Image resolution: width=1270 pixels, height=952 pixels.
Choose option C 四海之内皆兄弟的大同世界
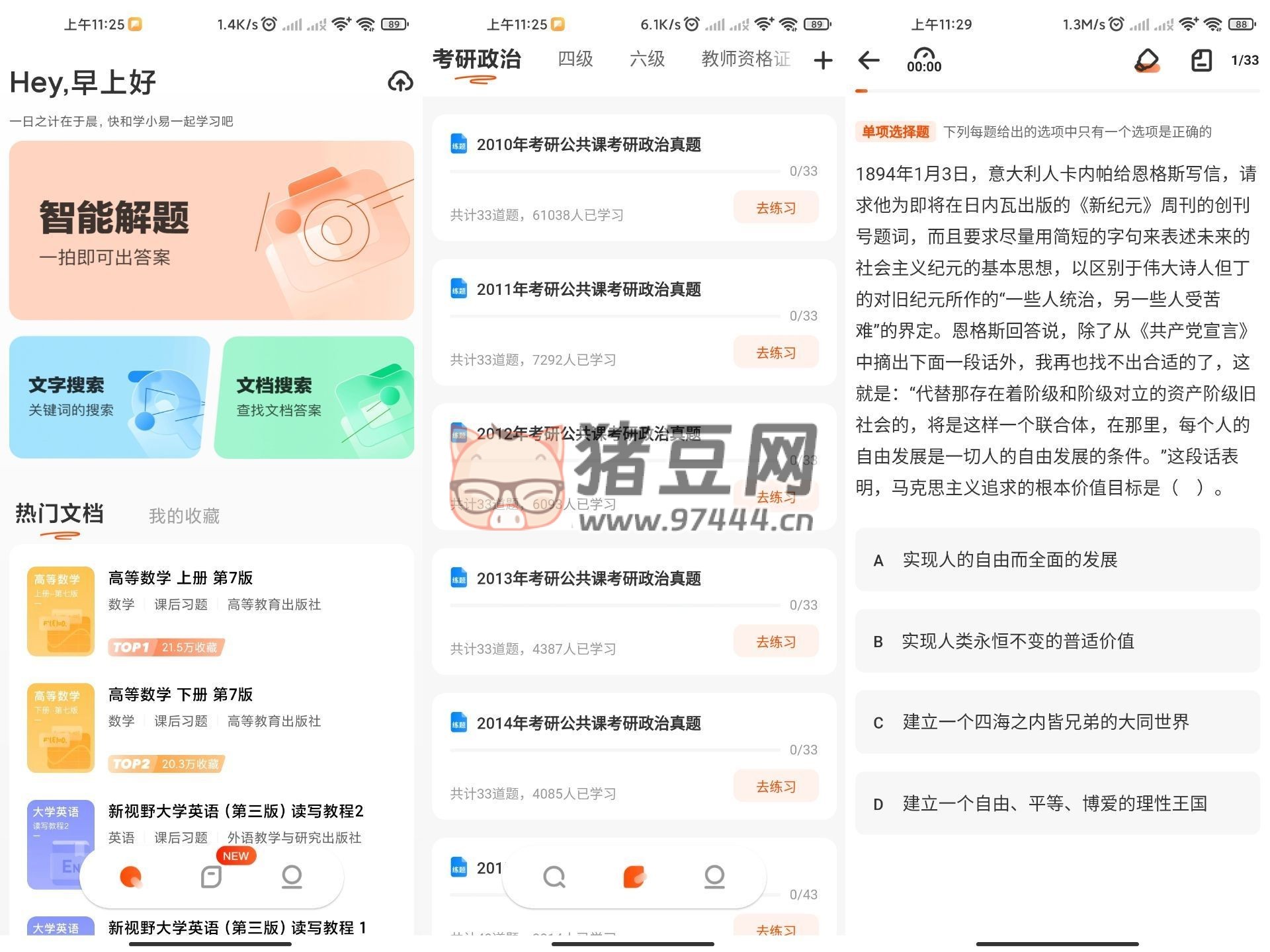pos(1057,722)
